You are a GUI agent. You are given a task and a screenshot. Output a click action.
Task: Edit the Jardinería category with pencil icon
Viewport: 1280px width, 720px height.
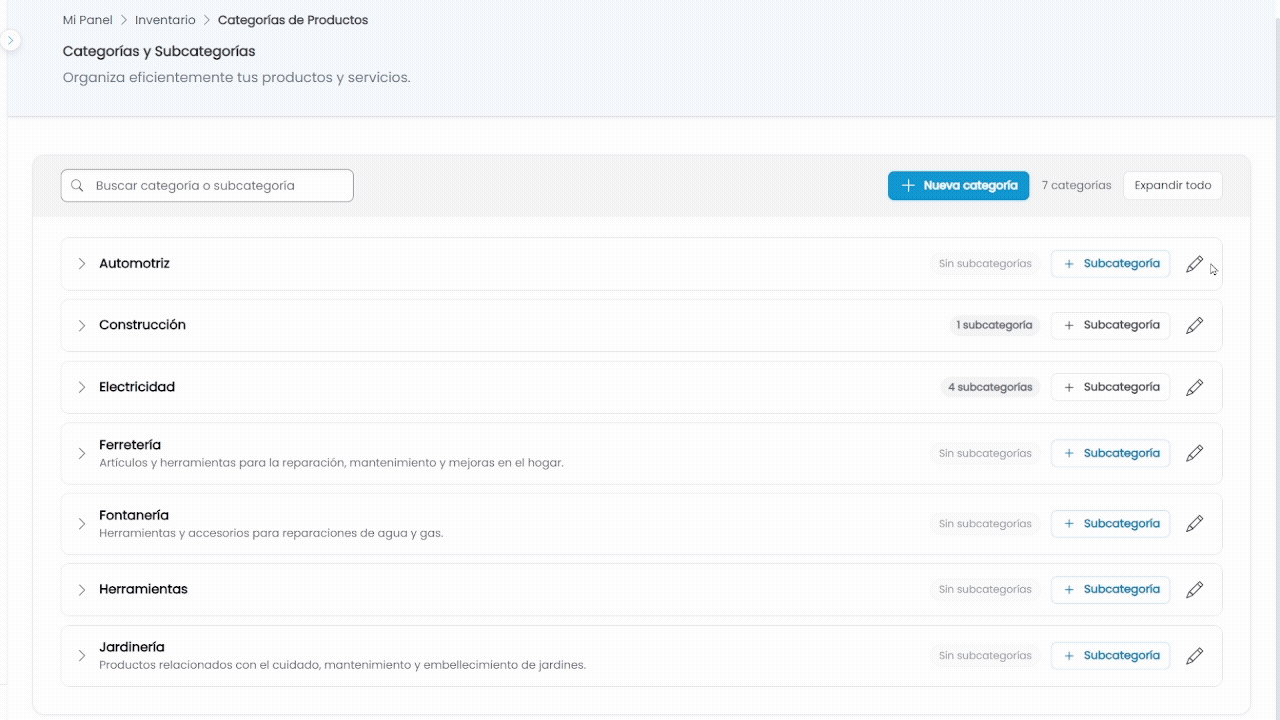[1194, 656]
